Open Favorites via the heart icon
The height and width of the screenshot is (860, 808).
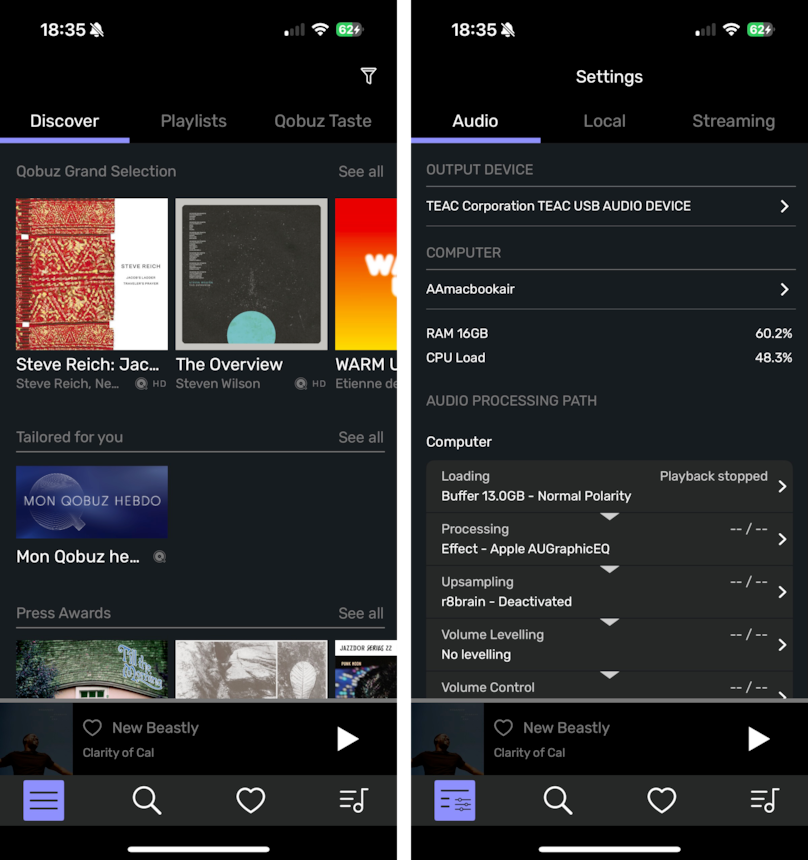pos(250,800)
